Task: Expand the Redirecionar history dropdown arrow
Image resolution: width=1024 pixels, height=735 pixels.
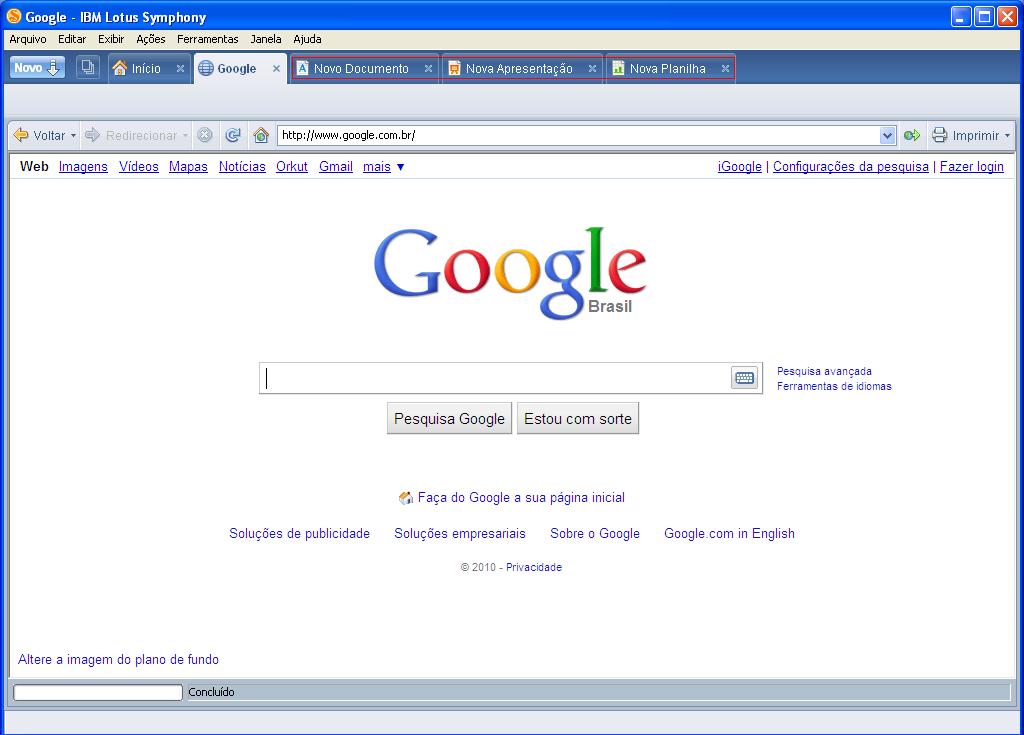Action: click(185, 136)
